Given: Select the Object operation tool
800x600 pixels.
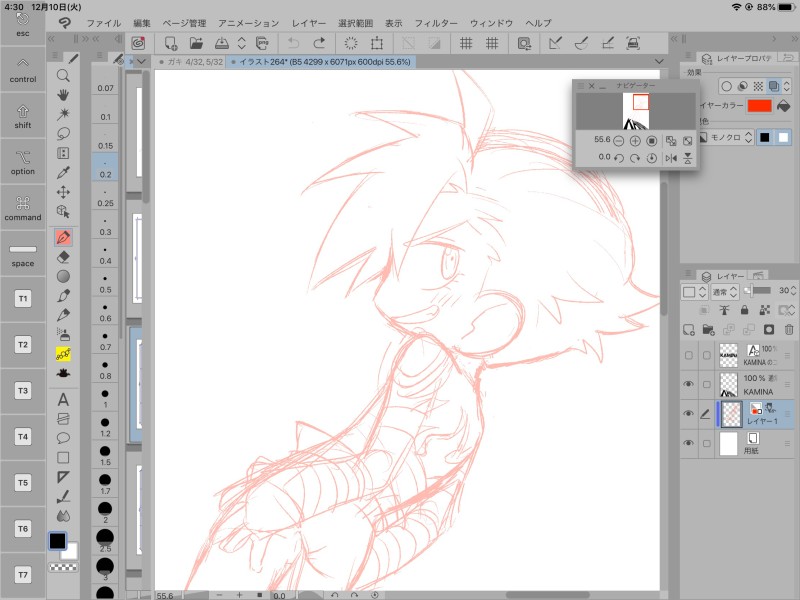Looking at the screenshot, I should (63, 211).
